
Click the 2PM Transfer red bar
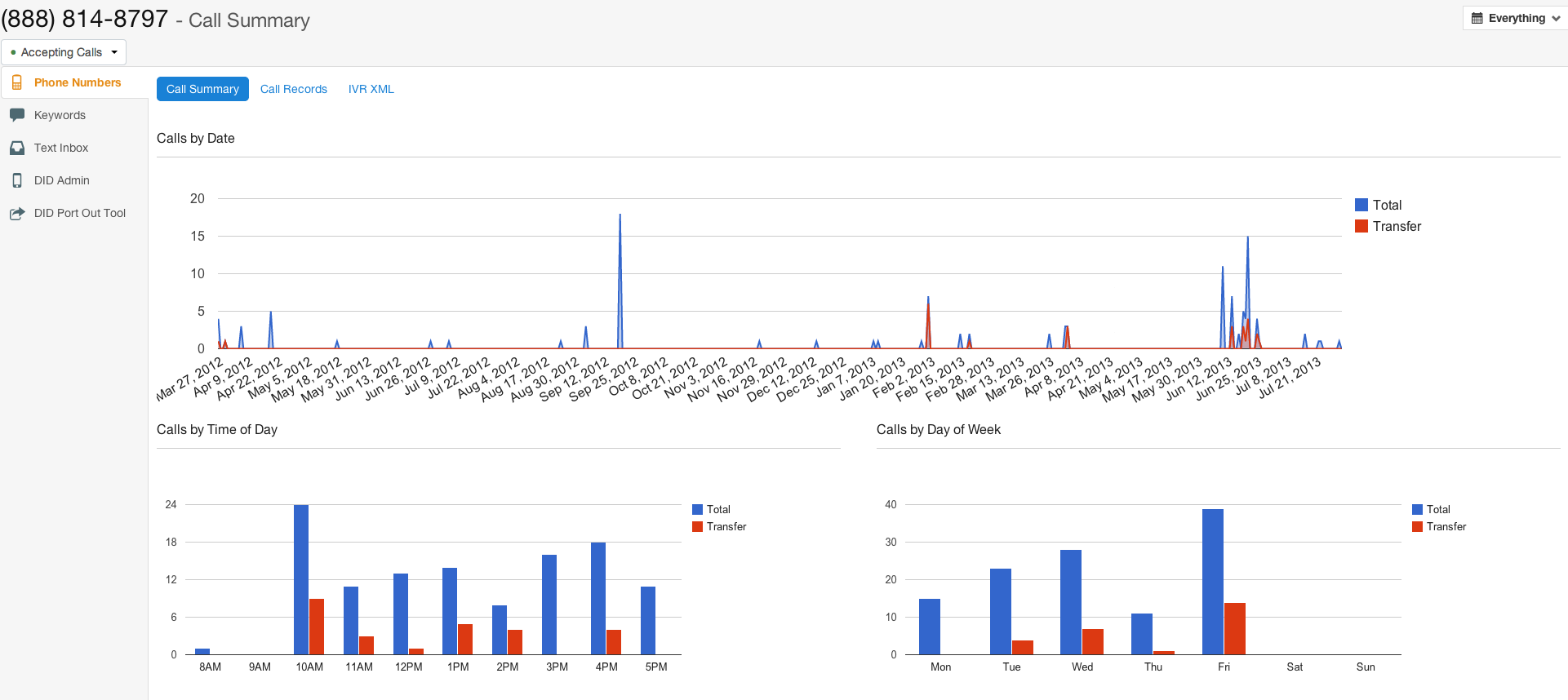(x=515, y=642)
